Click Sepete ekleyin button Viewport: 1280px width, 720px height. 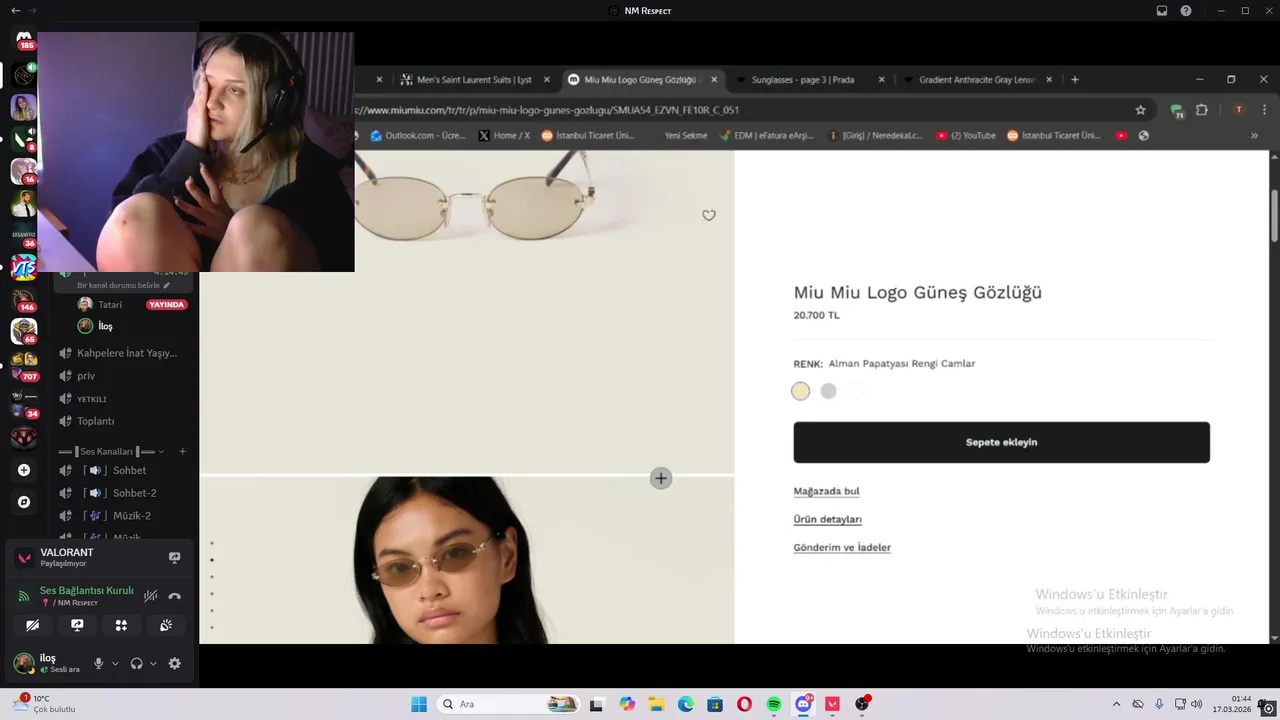(1001, 442)
